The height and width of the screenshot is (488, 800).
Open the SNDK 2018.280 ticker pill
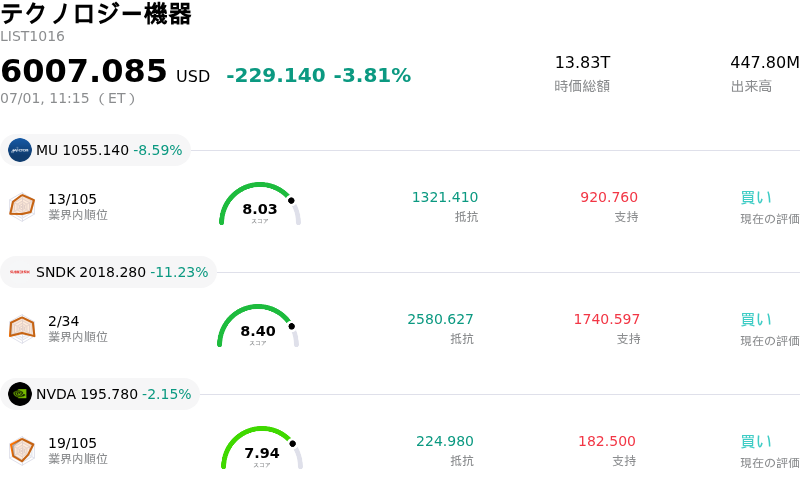(108, 272)
